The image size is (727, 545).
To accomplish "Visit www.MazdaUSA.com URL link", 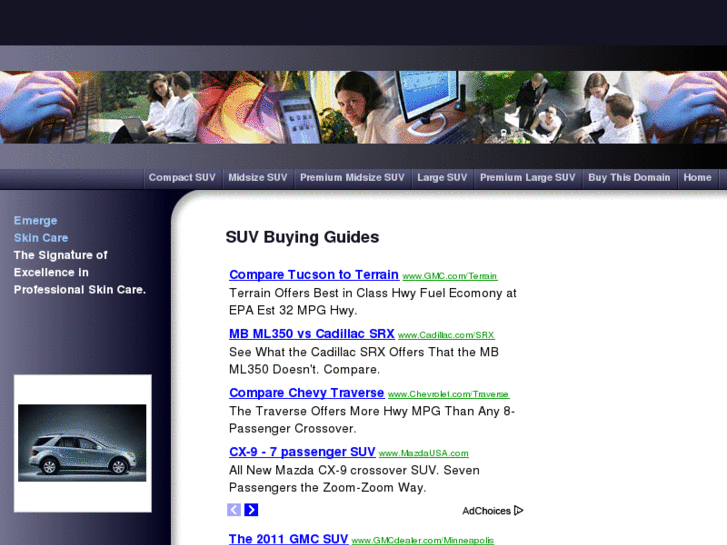I will [424, 453].
